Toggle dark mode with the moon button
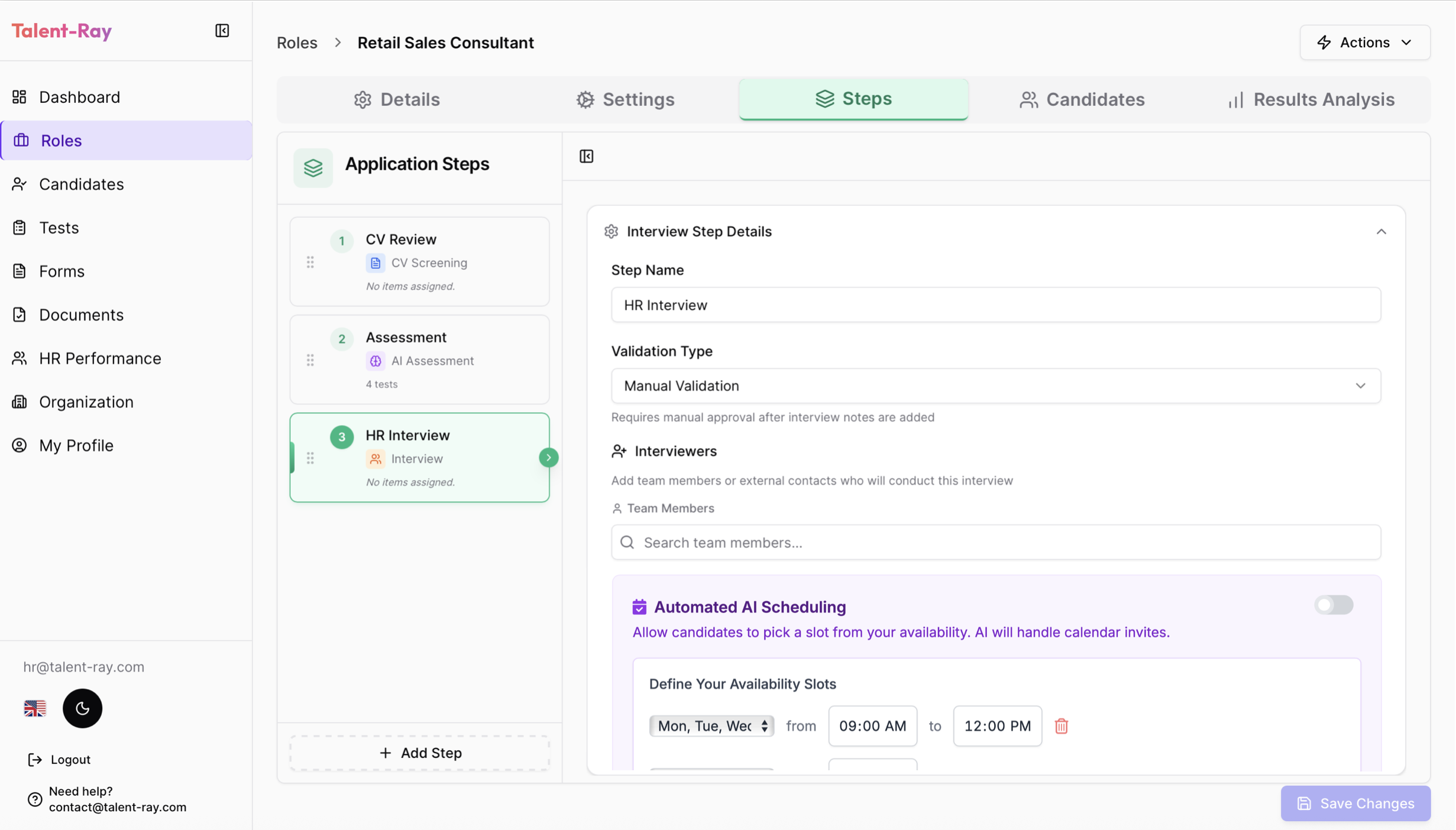Image resolution: width=1456 pixels, height=830 pixels. 82,708
